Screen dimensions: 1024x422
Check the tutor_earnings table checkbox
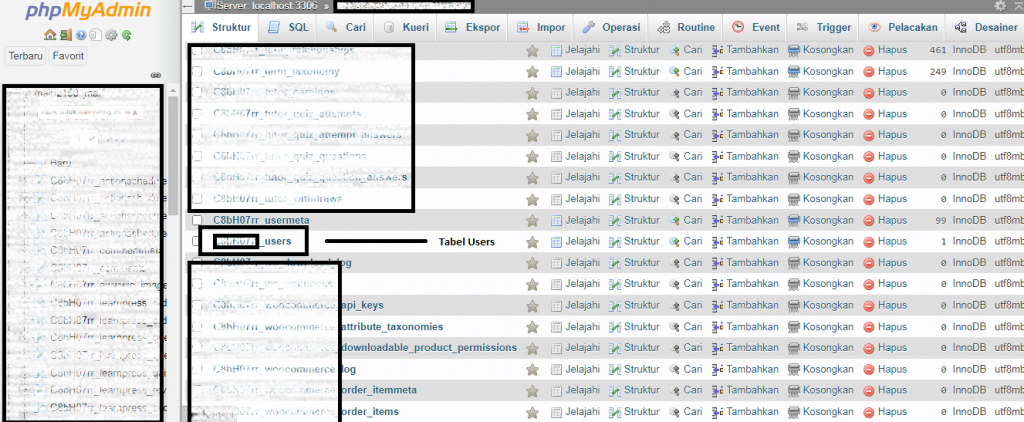(197, 93)
